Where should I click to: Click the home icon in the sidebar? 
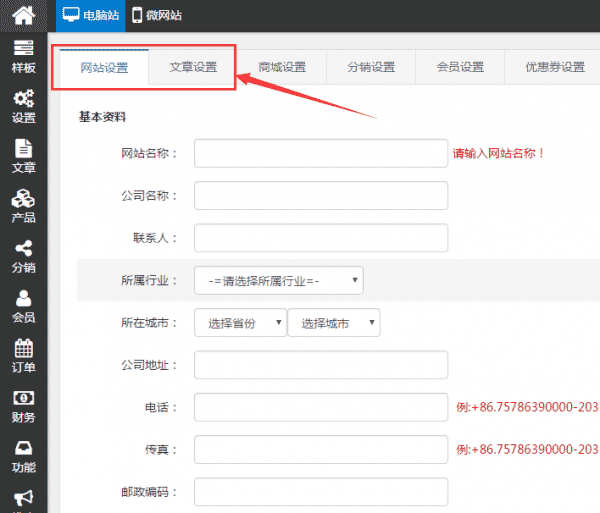23,15
